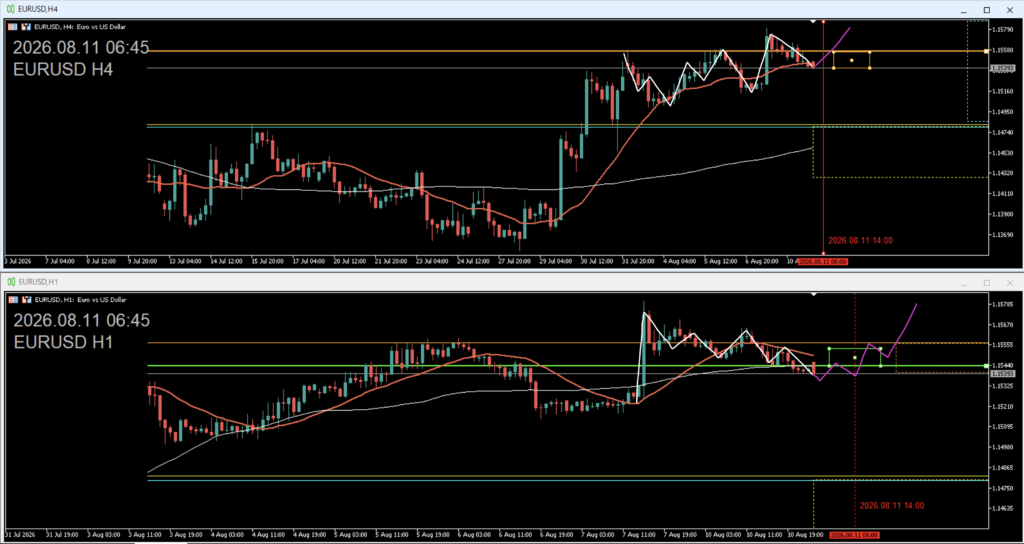Viewport: 1024px width, 544px height.
Task: Select the center handle of orange rectangle on H4
Action: (x=852, y=60)
